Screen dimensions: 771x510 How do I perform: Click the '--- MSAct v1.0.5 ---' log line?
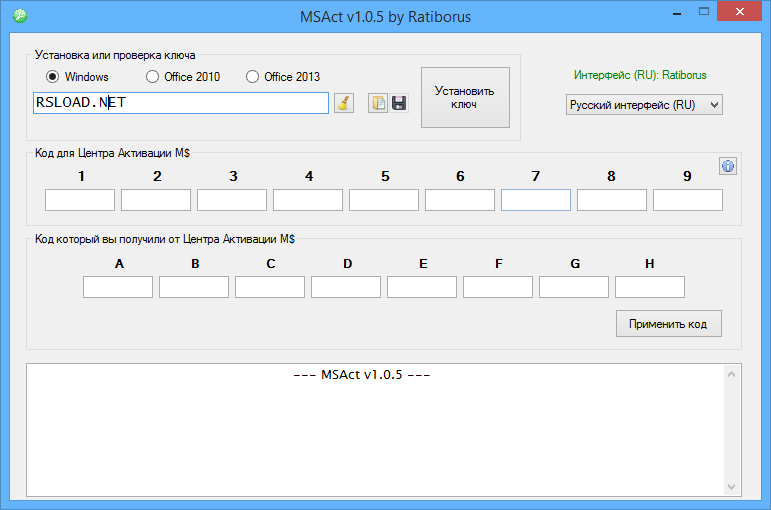point(361,375)
